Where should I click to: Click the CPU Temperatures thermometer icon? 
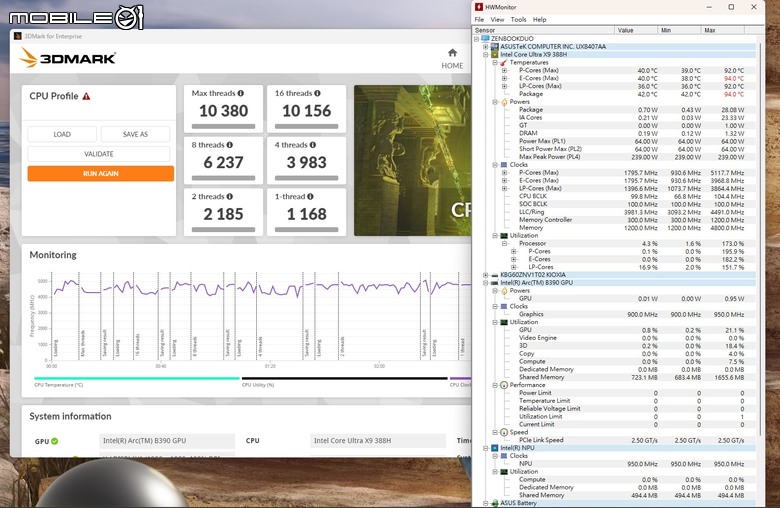pyautogui.click(x=503, y=63)
